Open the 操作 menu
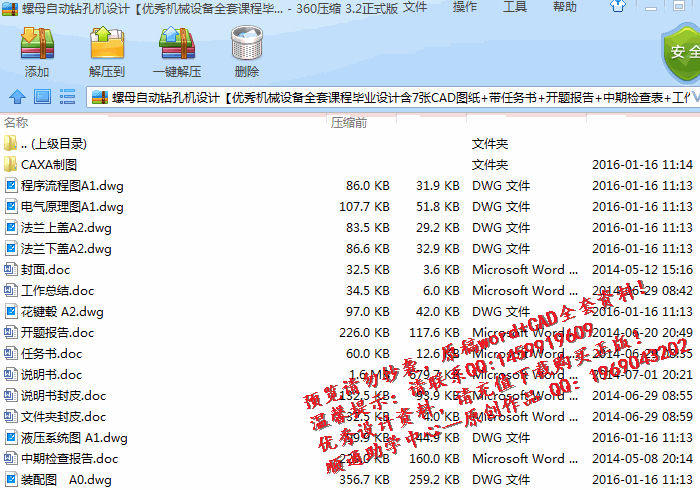This screenshot has width=700, height=490. point(465,7)
